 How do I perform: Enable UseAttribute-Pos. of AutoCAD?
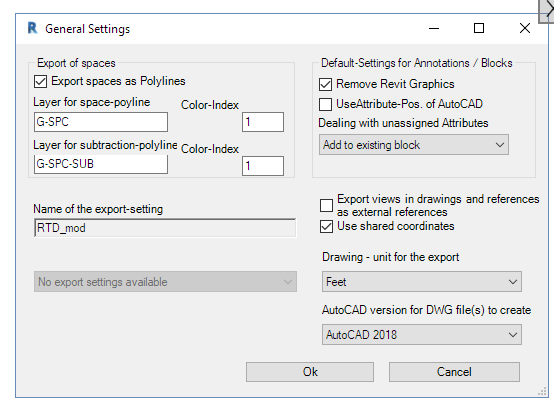pyautogui.click(x=325, y=104)
